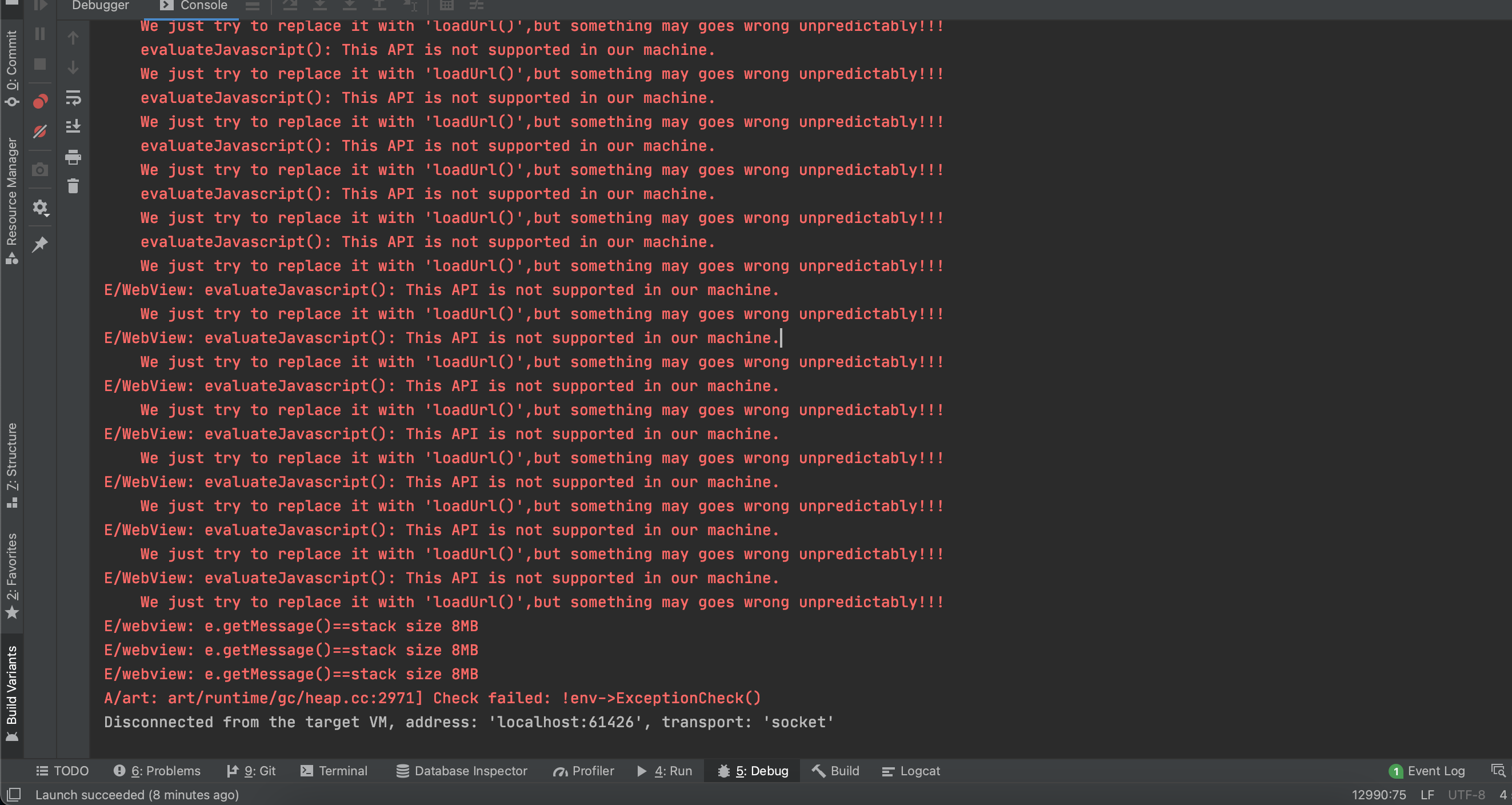This screenshot has width=1512, height=805.
Task: Click Show Execution Point icon
Action: pos(253,6)
